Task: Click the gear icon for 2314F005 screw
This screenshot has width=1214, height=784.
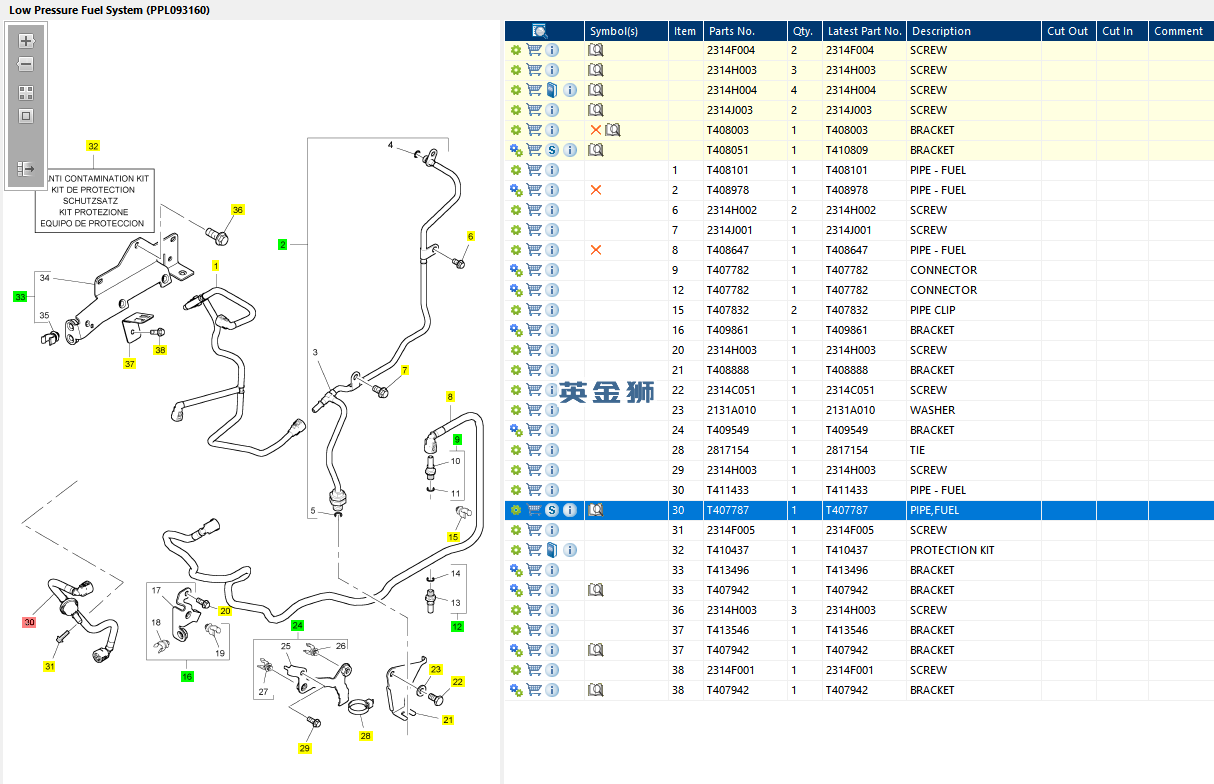Action: click(516, 530)
